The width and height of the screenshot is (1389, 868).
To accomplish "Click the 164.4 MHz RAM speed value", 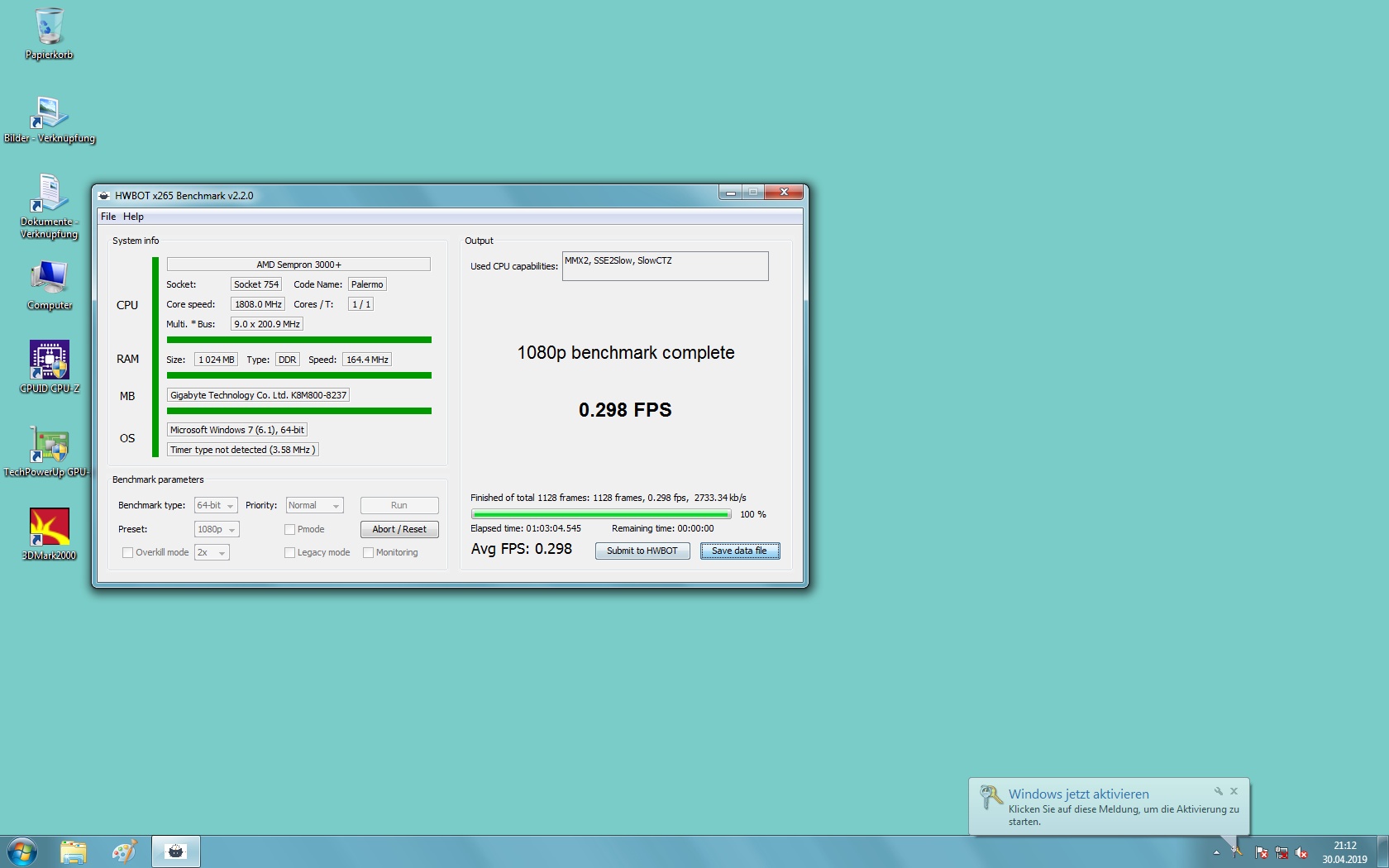I will [367, 360].
